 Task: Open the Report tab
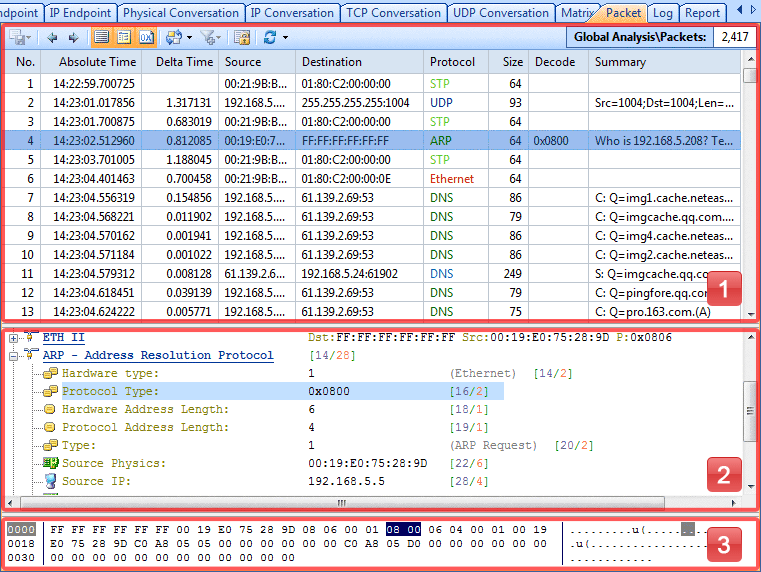coord(702,13)
